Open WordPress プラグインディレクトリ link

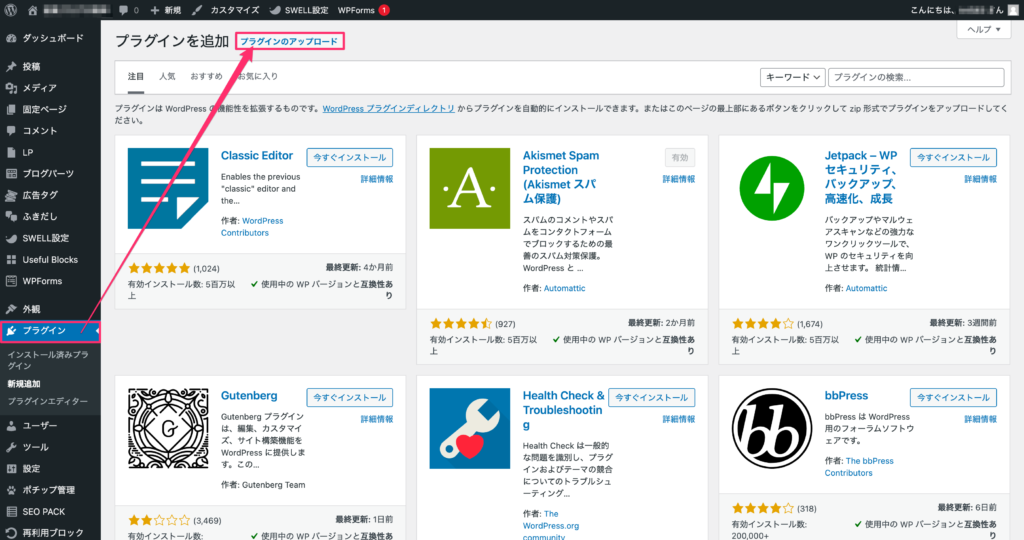pyautogui.click(x=389, y=109)
